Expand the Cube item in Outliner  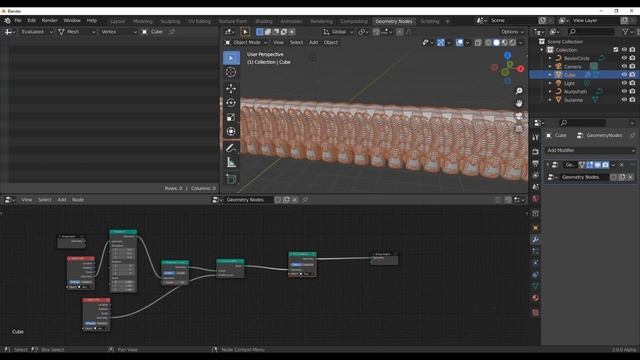click(550, 75)
